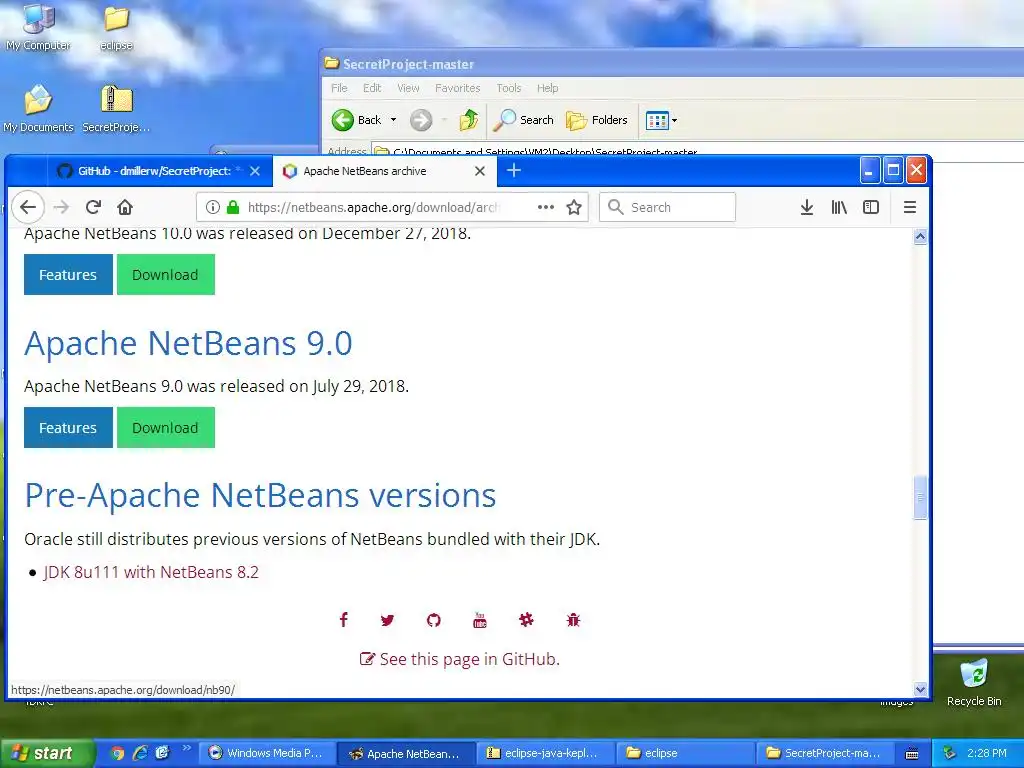Bookmark this page with the star

[x=574, y=207]
